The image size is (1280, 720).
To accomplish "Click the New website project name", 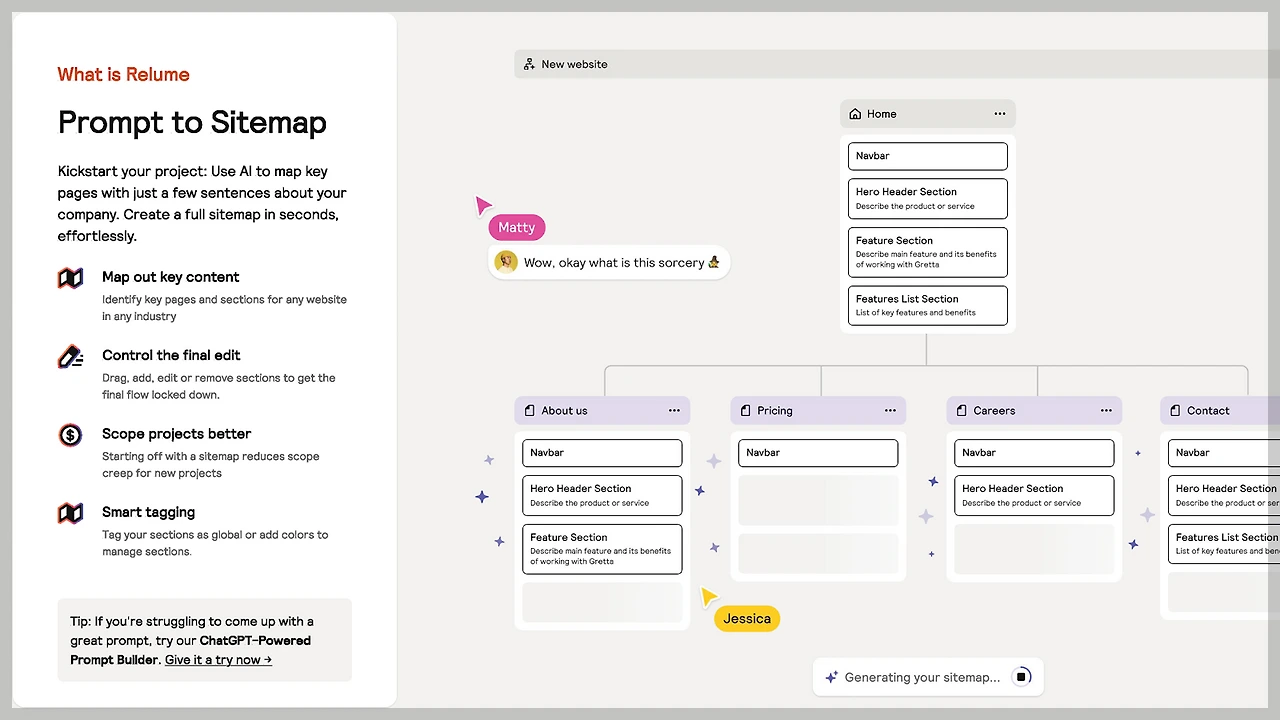I will click(574, 64).
